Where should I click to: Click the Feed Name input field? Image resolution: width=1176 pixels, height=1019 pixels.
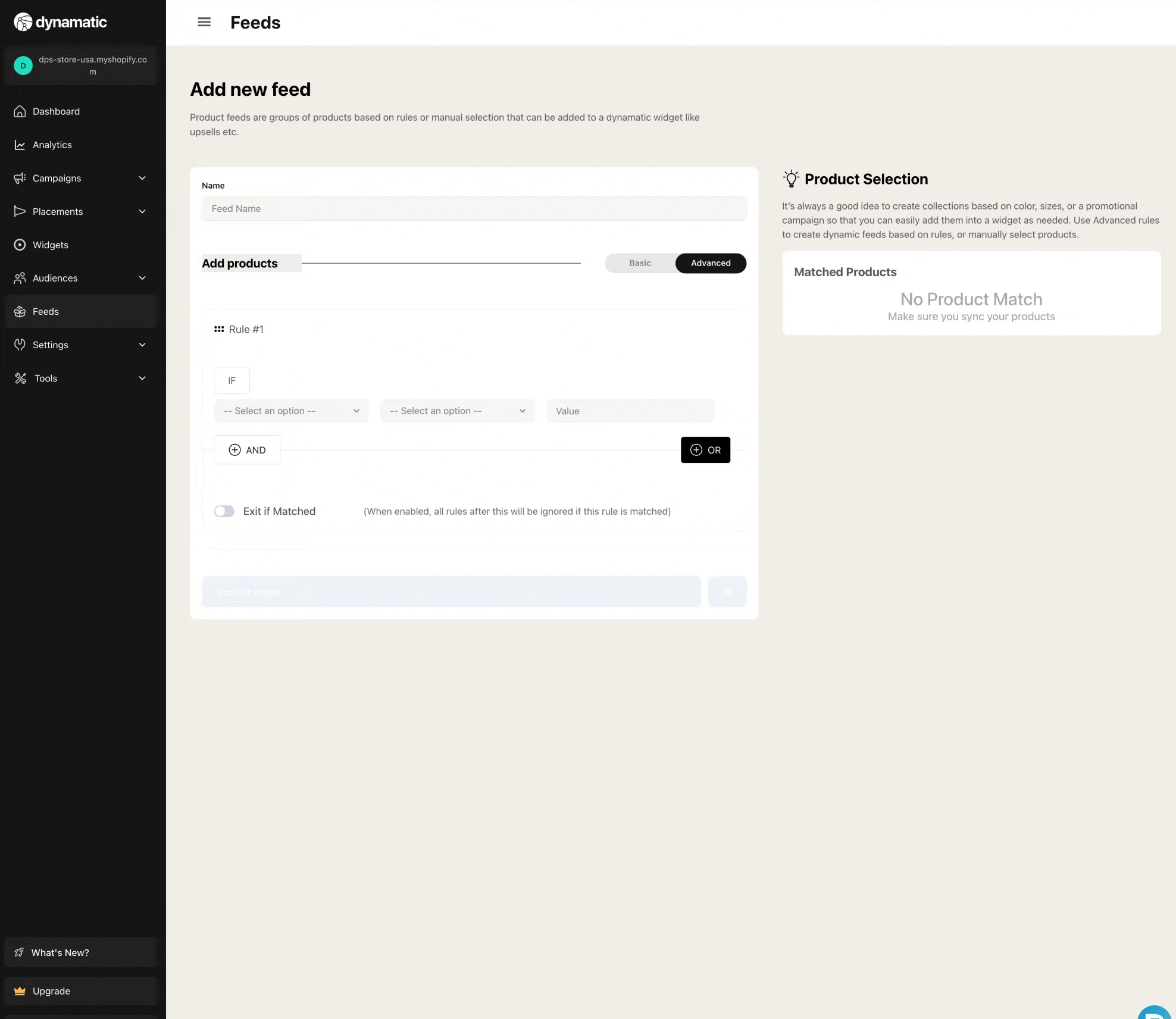tap(474, 209)
